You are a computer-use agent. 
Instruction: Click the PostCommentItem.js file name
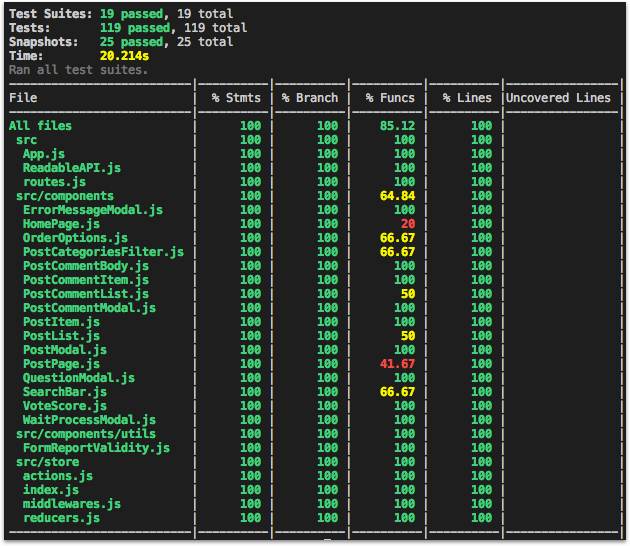(86, 280)
